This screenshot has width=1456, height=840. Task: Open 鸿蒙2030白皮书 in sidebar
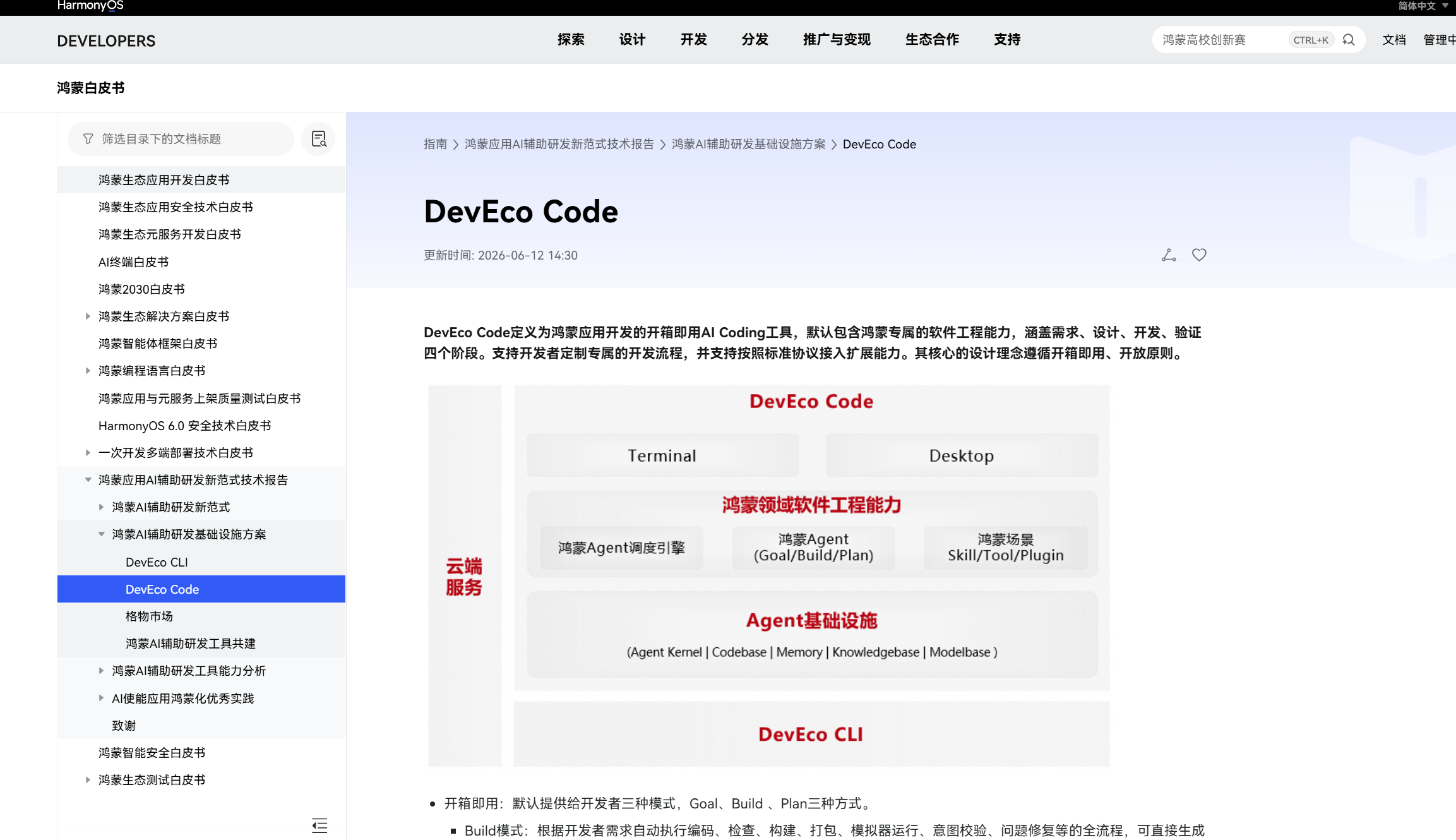[x=201, y=289]
